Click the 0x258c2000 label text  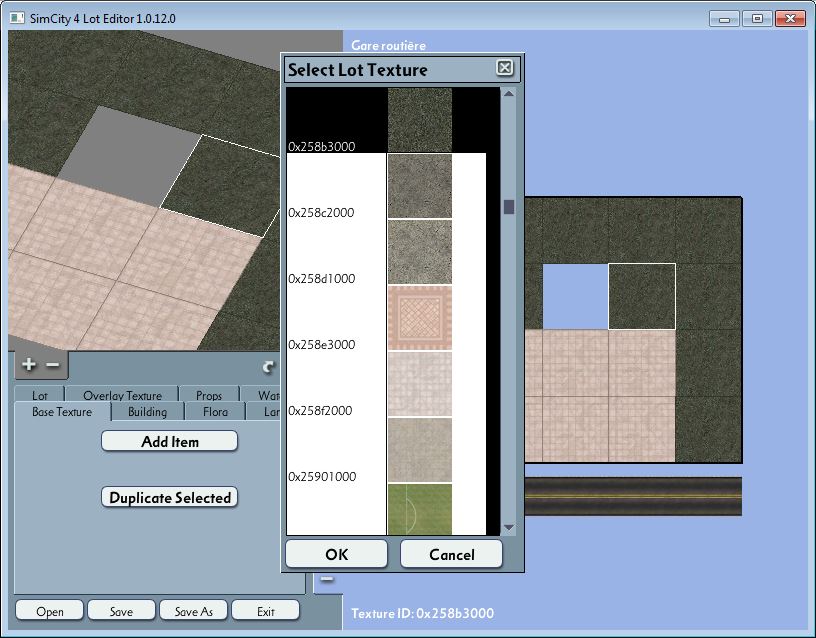coord(321,212)
